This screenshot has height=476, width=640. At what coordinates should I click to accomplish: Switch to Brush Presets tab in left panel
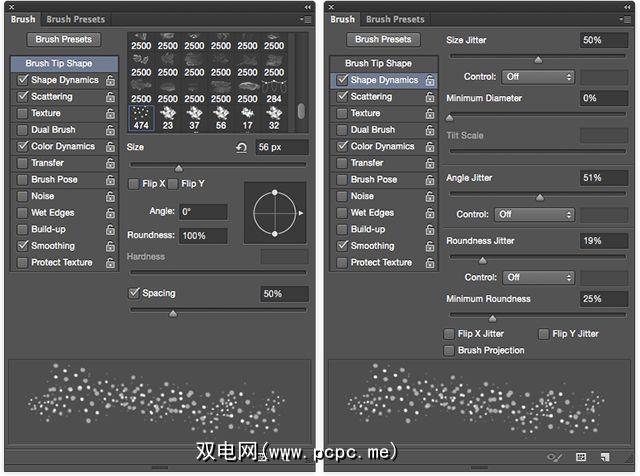pyautogui.click(x=76, y=19)
